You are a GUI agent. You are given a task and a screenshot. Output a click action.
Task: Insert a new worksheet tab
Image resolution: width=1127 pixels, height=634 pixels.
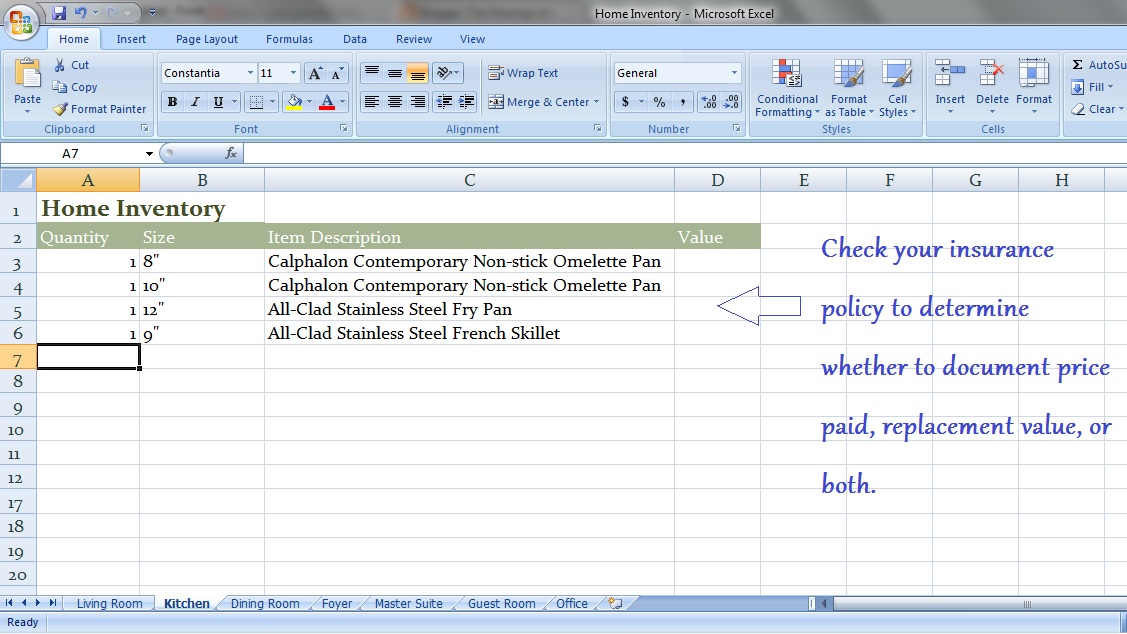pyautogui.click(x=615, y=604)
